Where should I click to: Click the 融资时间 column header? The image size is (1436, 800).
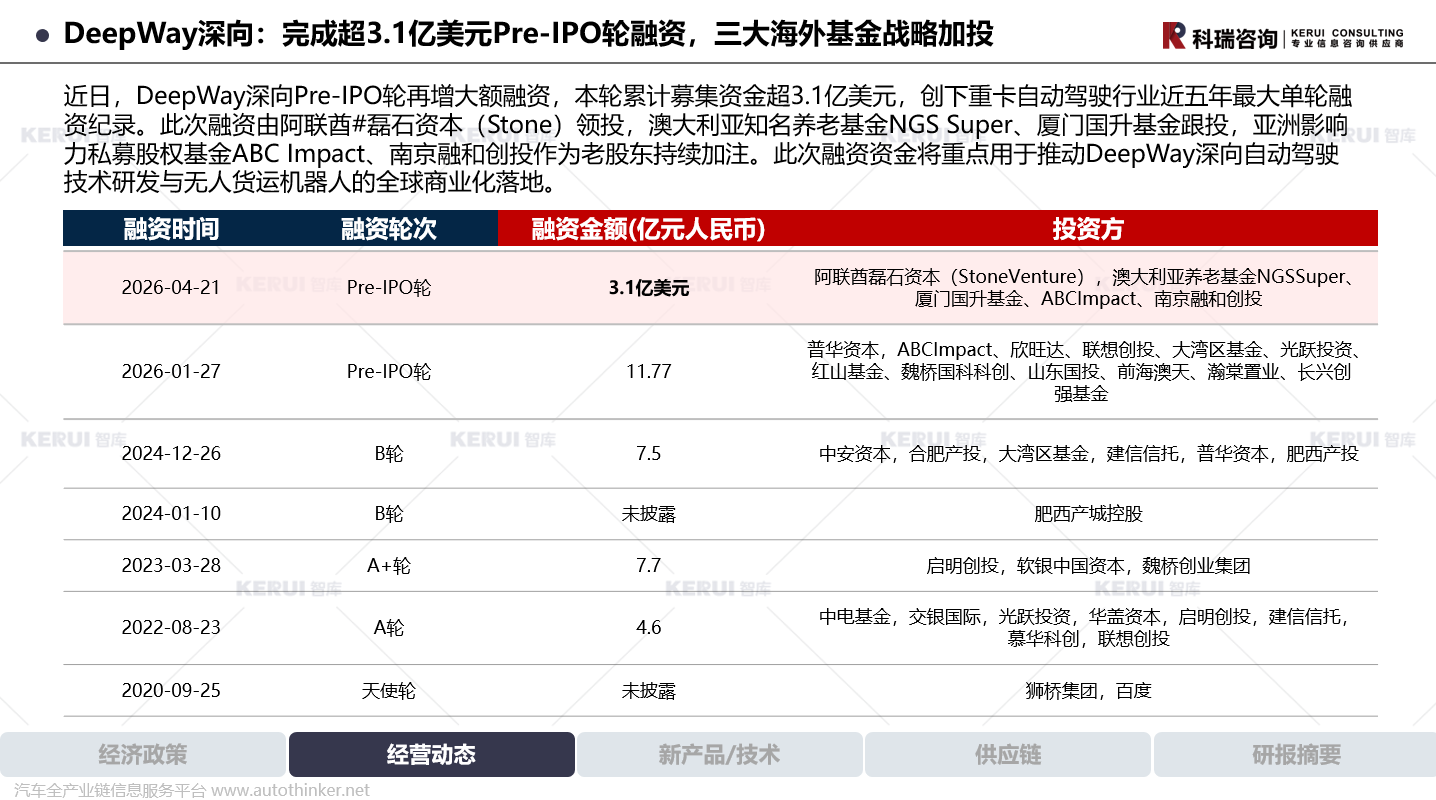point(171,229)
